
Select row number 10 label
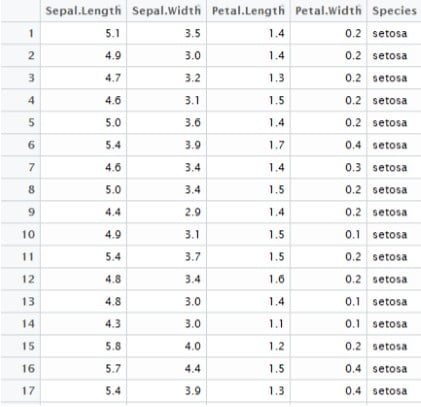[28, 234]
